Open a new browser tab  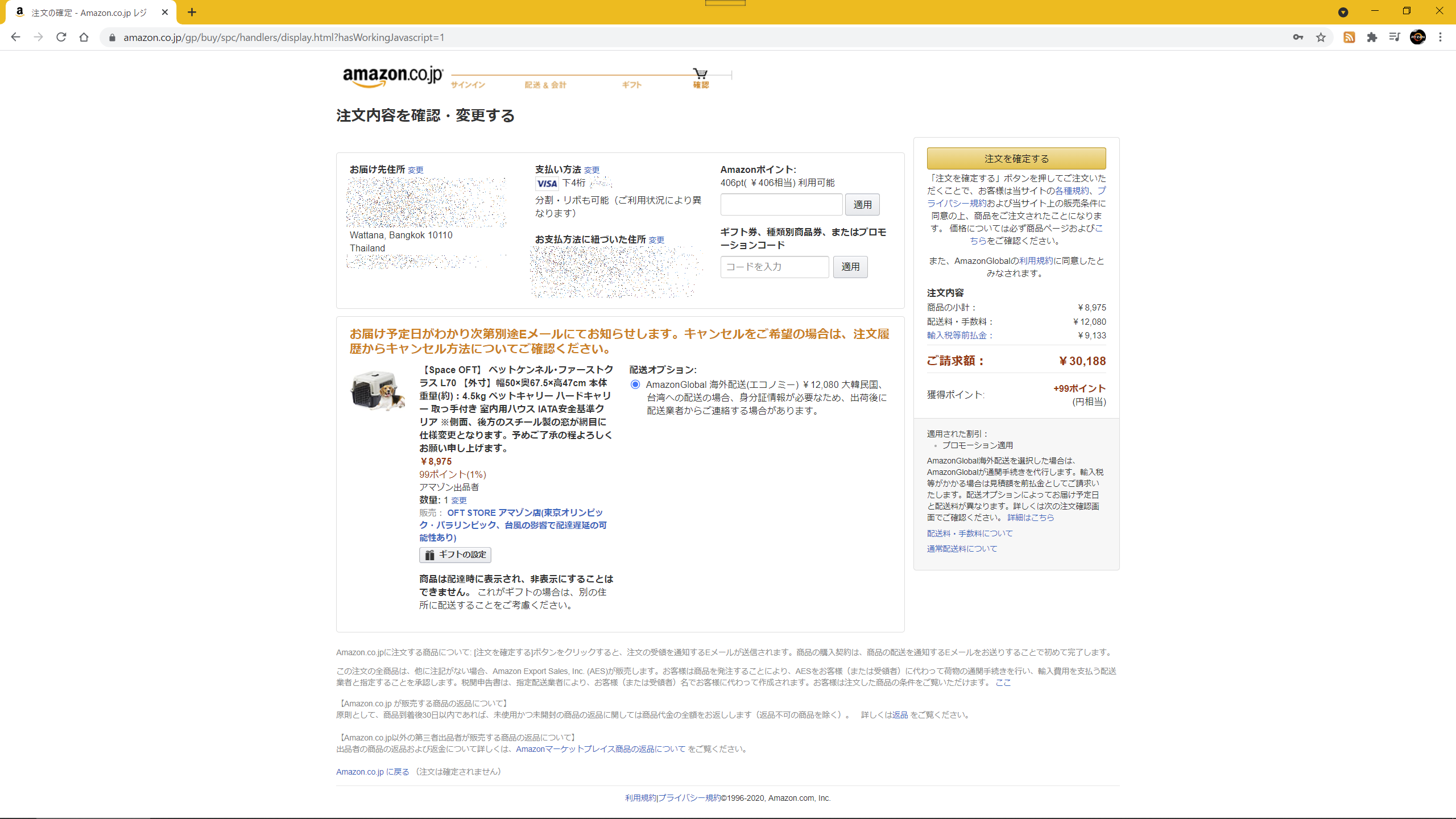(x=192, y=12)
